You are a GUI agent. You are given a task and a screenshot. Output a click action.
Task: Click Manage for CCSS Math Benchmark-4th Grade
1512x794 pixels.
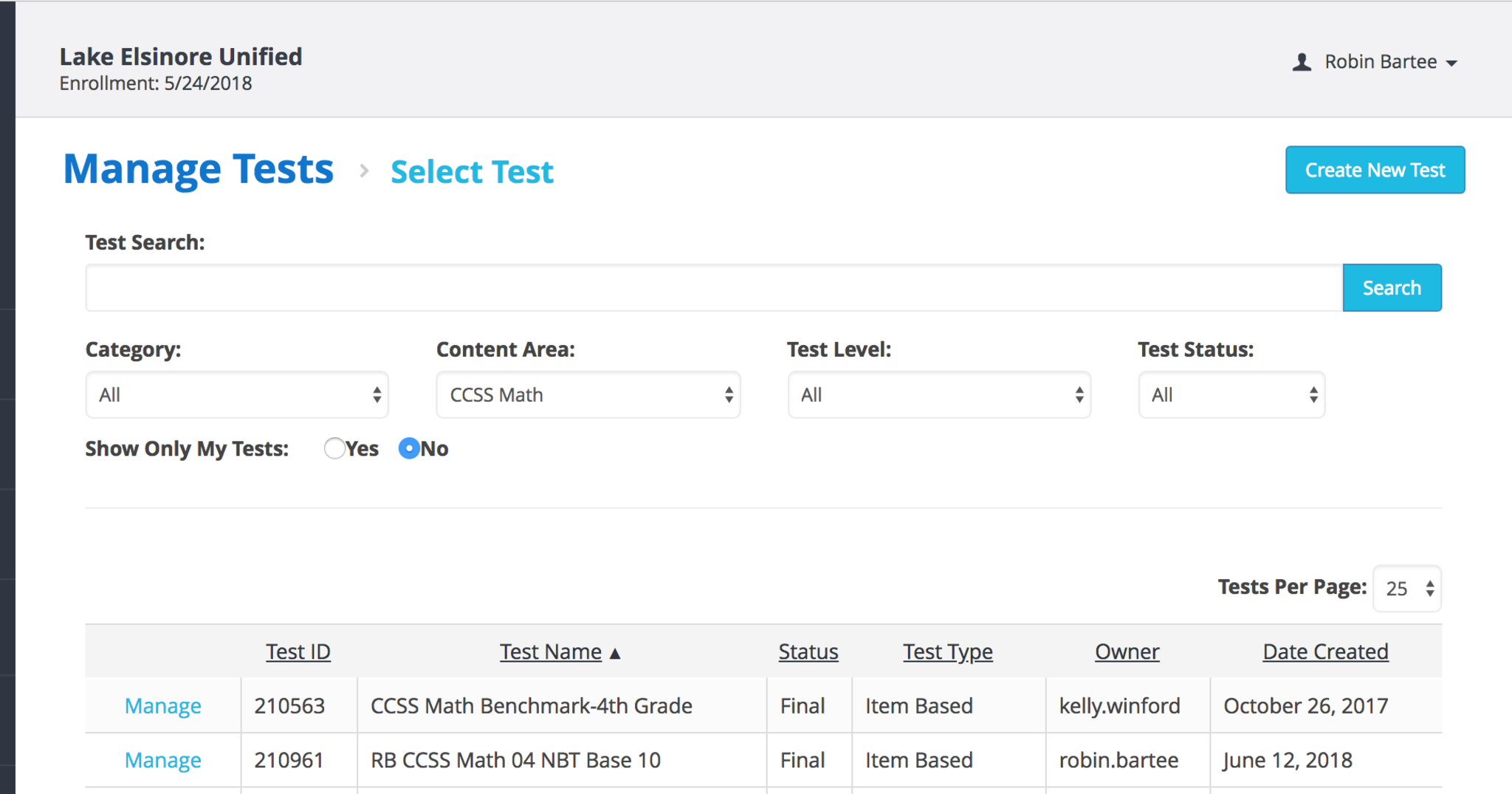163,706
